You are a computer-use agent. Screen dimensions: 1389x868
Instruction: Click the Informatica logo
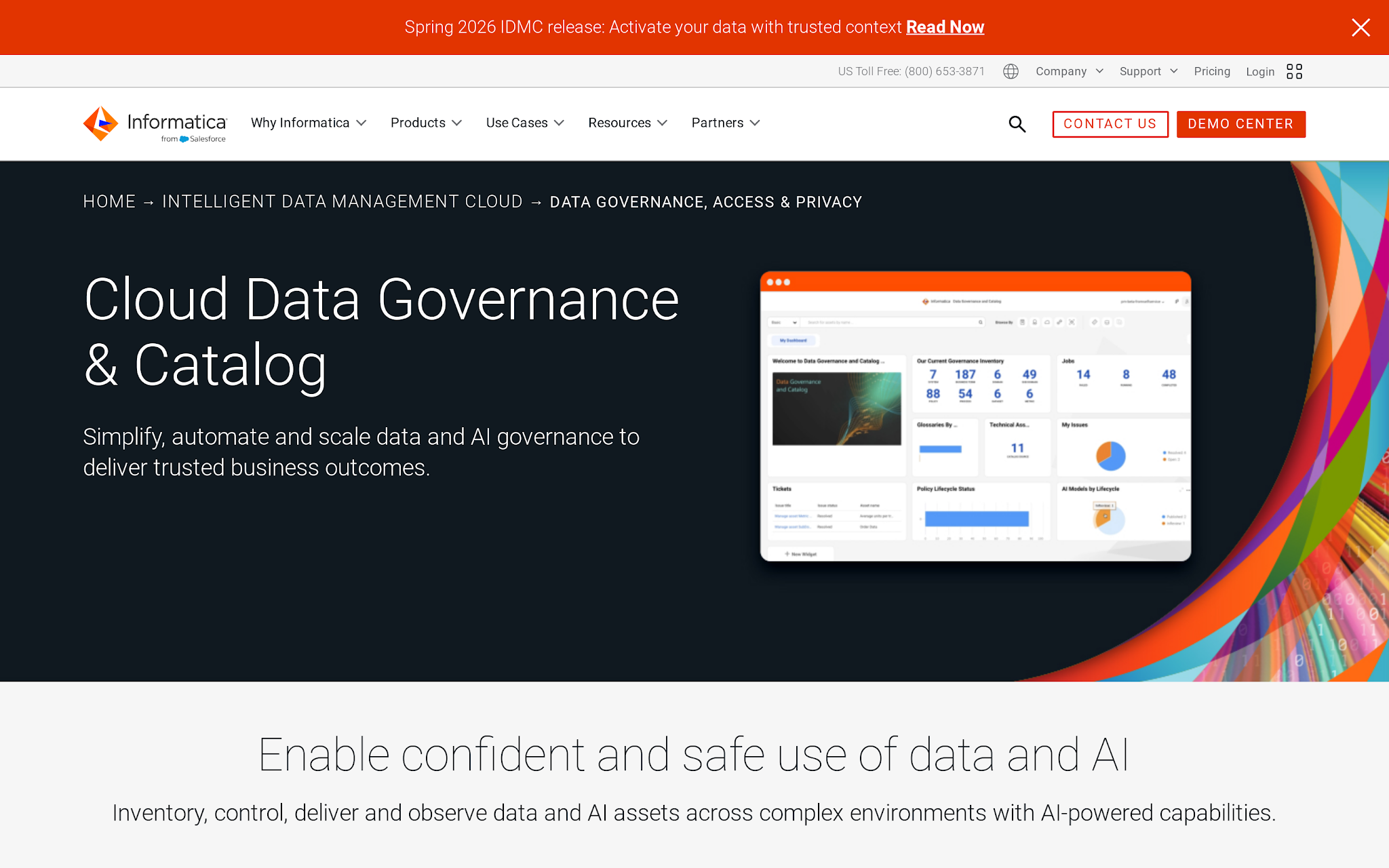point(155,124)
